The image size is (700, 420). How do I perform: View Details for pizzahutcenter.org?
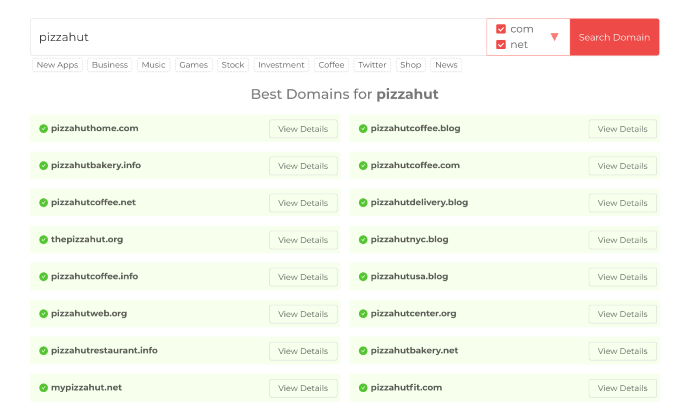click(623, 314)
